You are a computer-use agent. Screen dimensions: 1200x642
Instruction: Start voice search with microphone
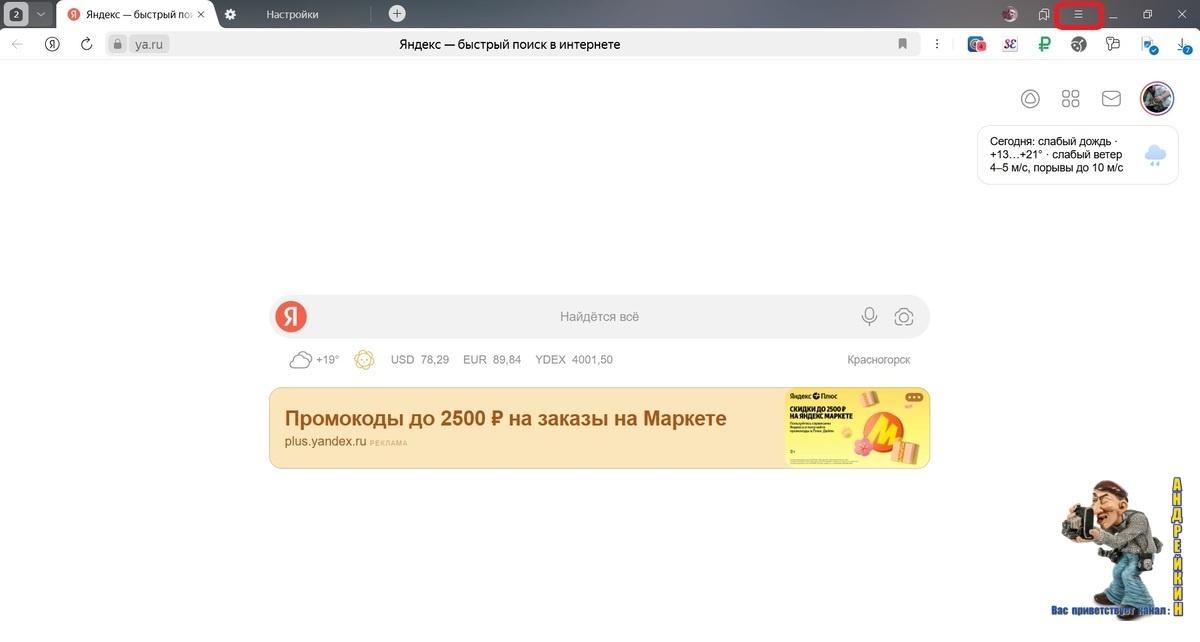coord(869,317)
